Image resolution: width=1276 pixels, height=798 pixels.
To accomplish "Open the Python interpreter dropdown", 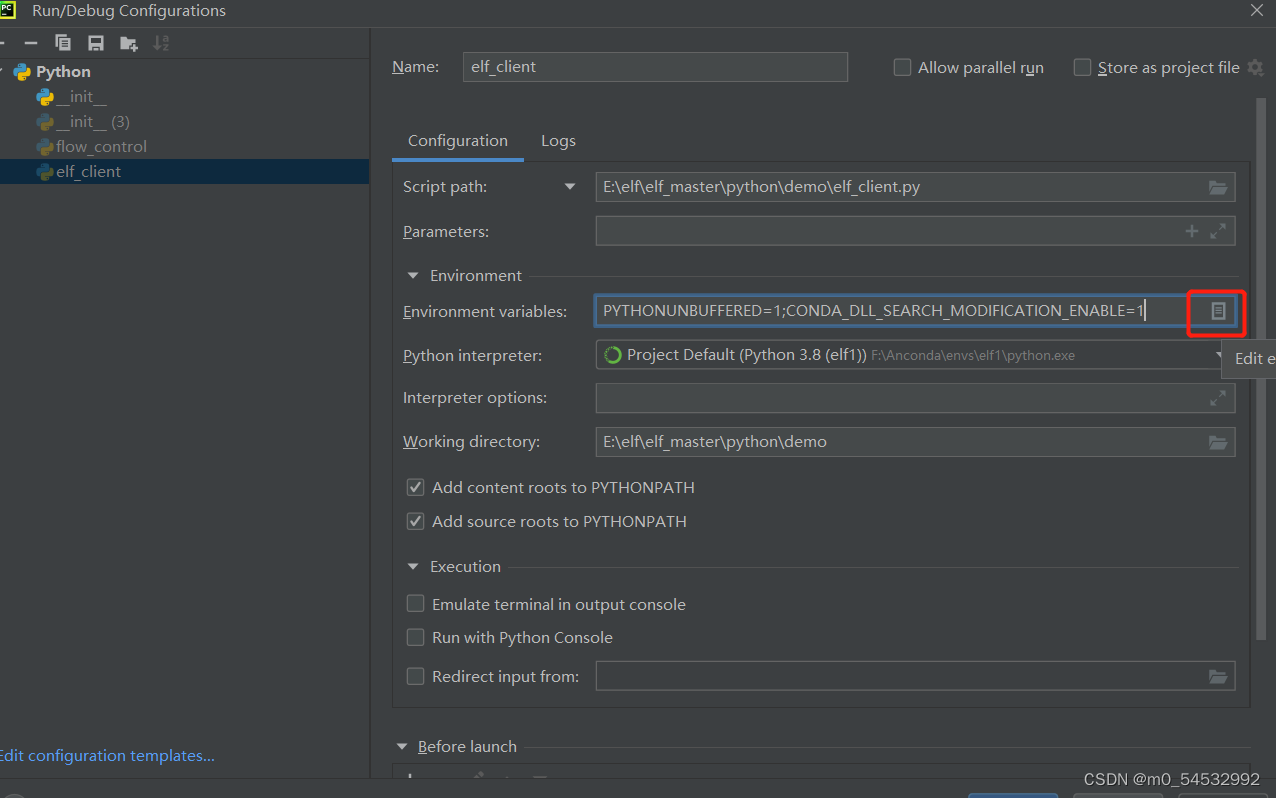I will (908, 355).
